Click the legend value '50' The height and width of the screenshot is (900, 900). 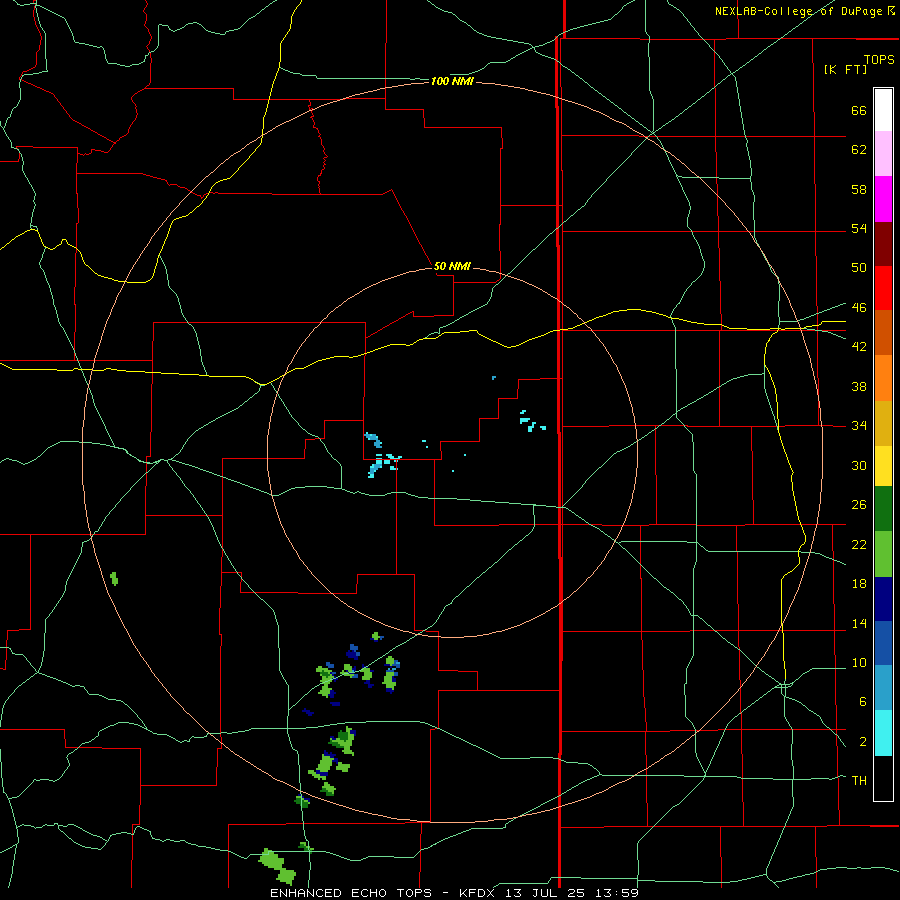pos(859,267)
